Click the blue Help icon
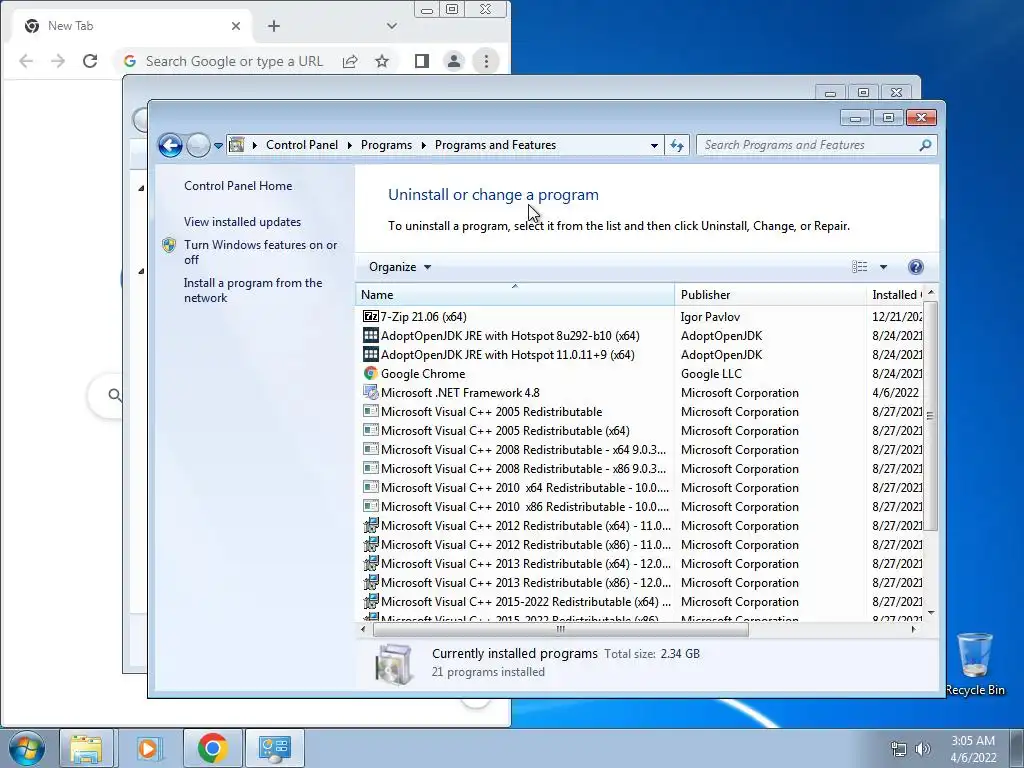This screenshot has height=768, width=1024. pos(916,266)
